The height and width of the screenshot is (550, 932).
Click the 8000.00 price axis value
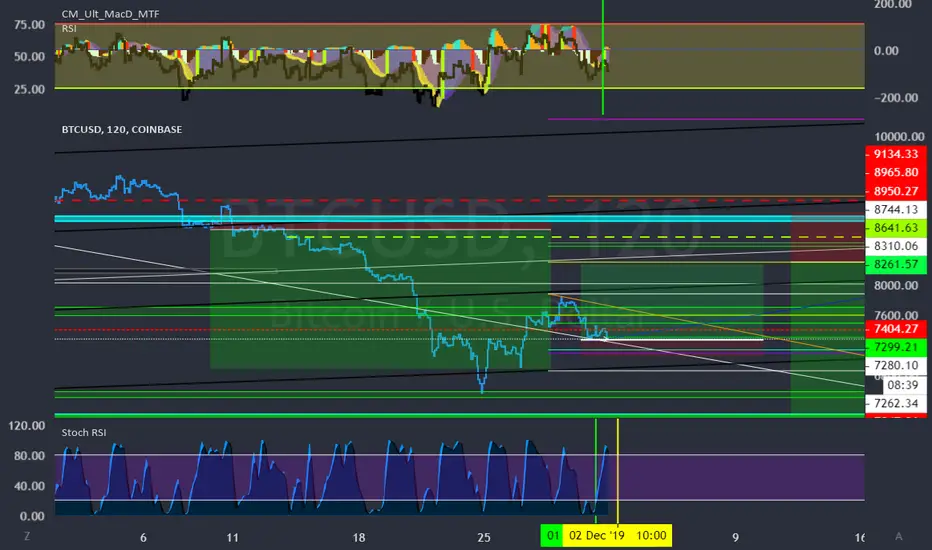tap(896, 285)
